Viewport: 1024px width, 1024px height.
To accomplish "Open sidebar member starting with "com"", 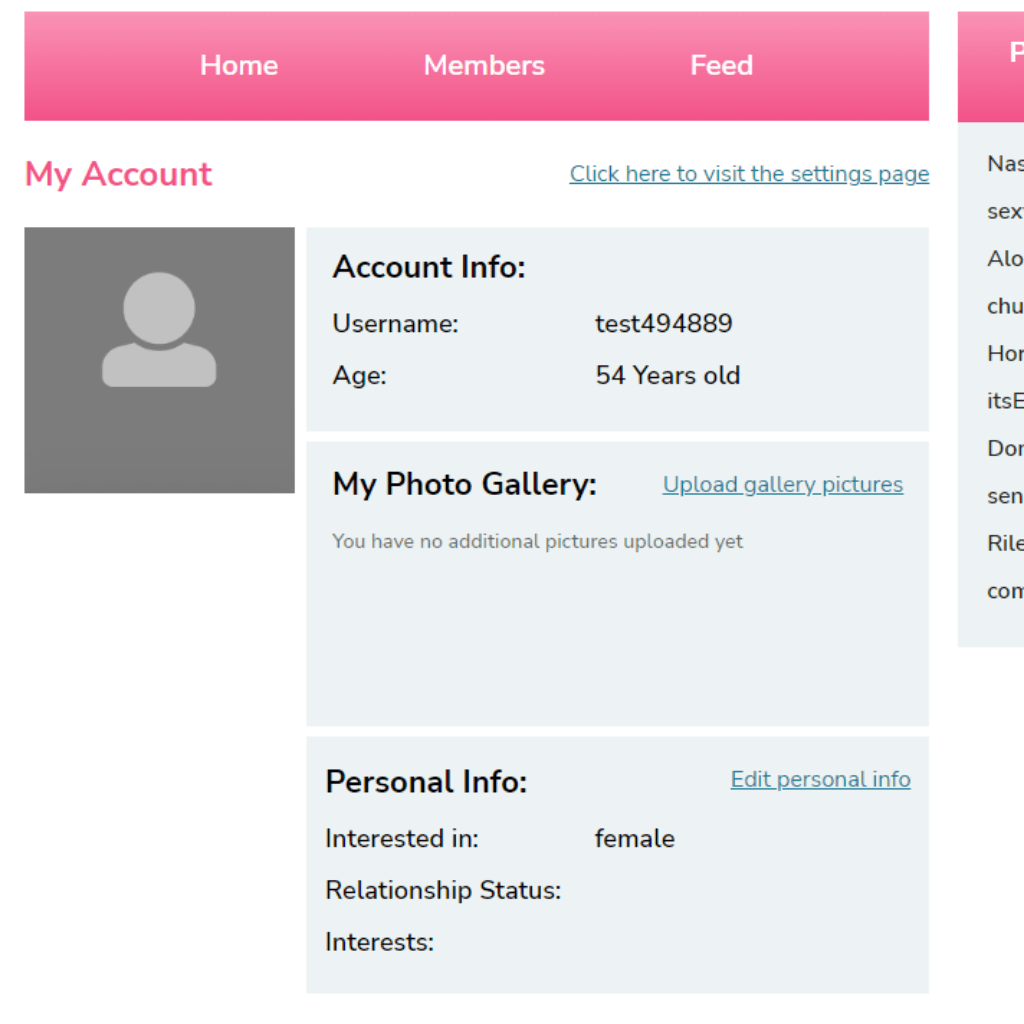I will [x=1005, y=591].
